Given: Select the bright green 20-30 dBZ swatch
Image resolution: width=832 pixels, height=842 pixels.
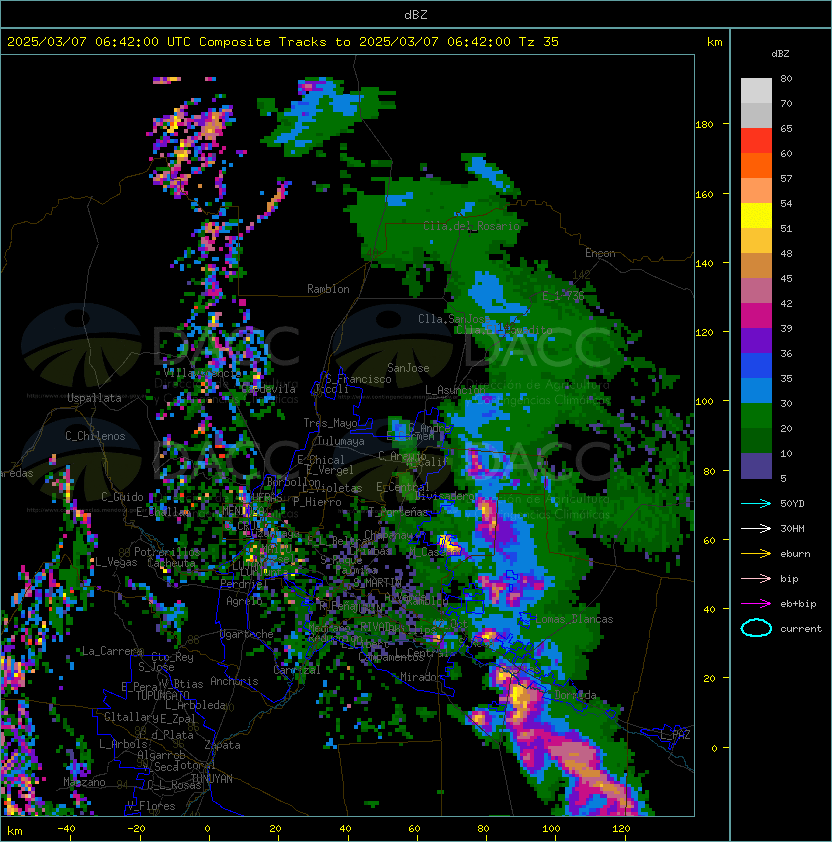Looking at the screenshot, I should 756,416.
